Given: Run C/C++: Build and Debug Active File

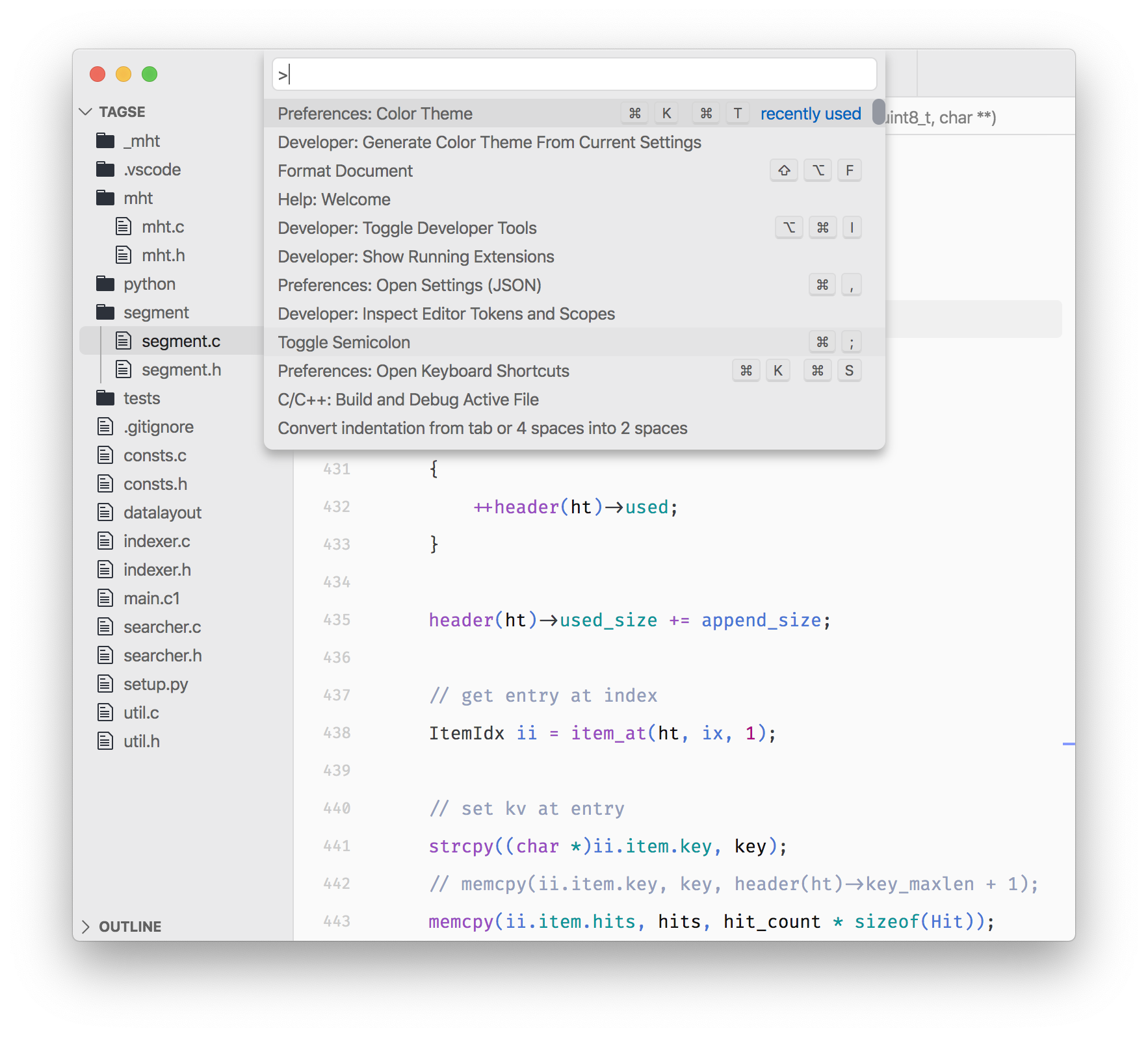Looking at the screenshot, I should tap(408, 399).
